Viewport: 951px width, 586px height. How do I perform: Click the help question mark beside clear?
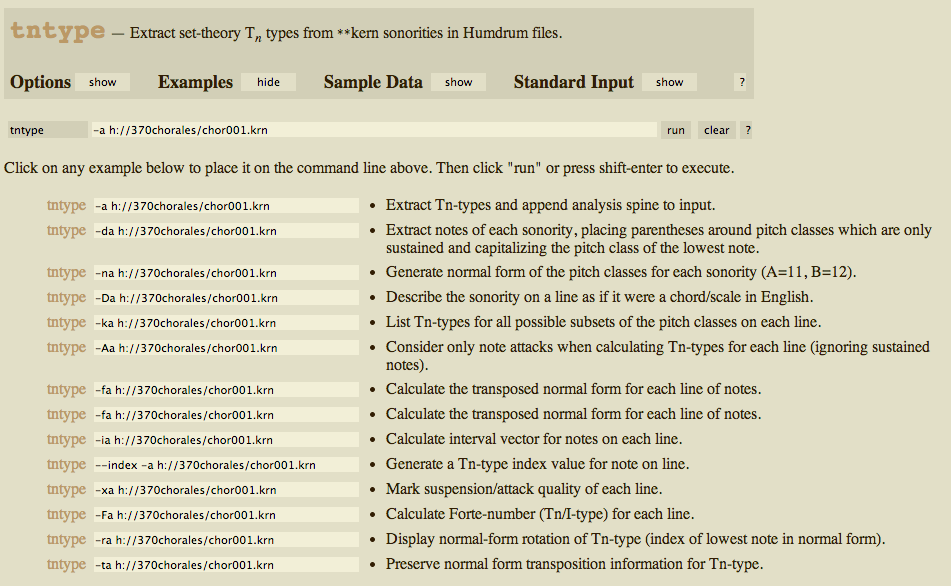[x=746, y=130]
